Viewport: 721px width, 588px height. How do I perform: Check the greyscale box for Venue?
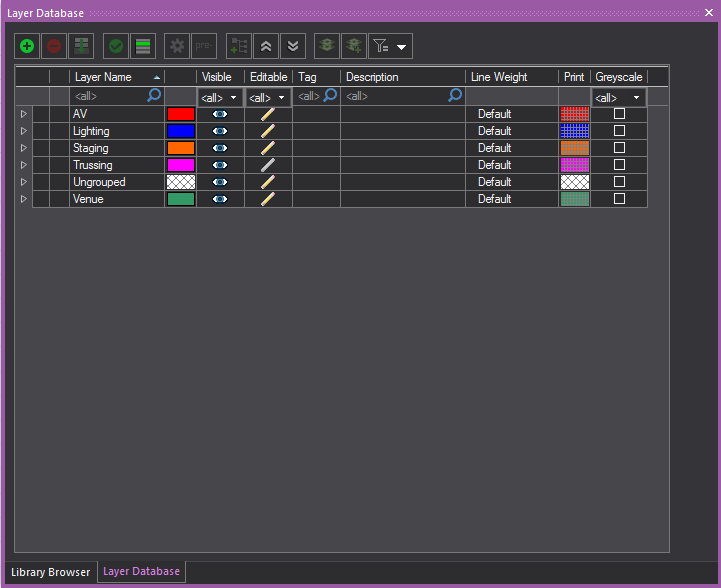tap(619, 199)
